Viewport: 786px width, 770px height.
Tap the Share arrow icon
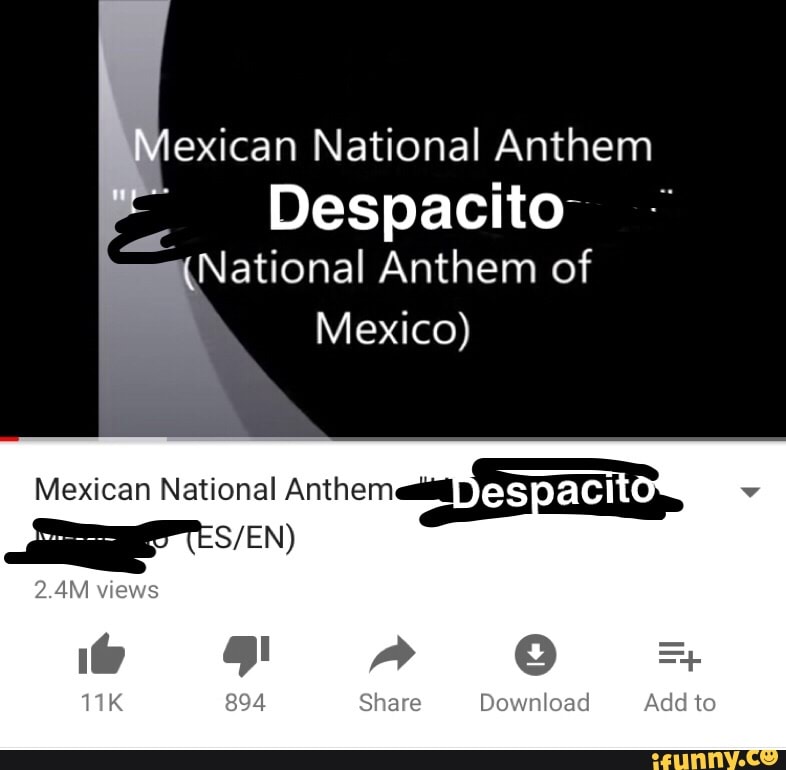[391, 654]
